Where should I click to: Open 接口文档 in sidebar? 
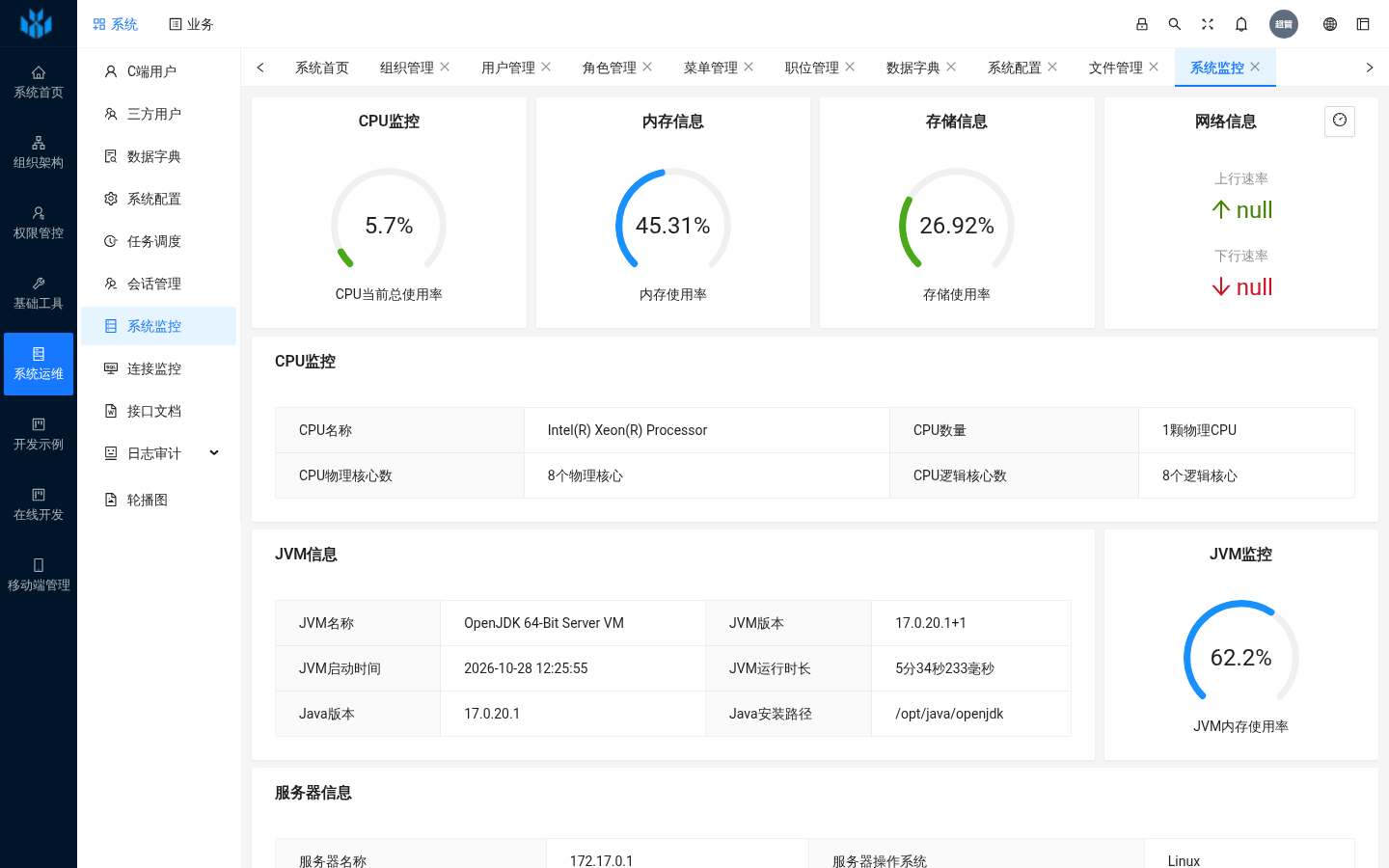coord(159,411)
